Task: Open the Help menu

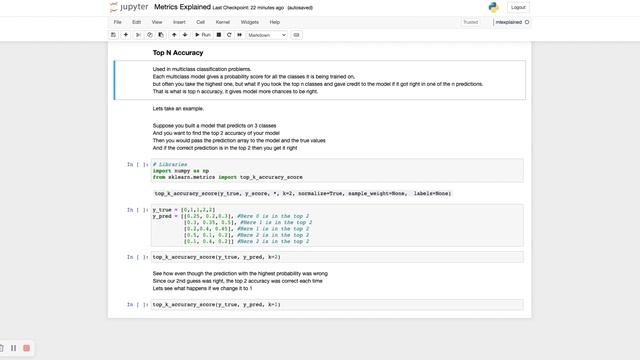Action: coord(275,22)
